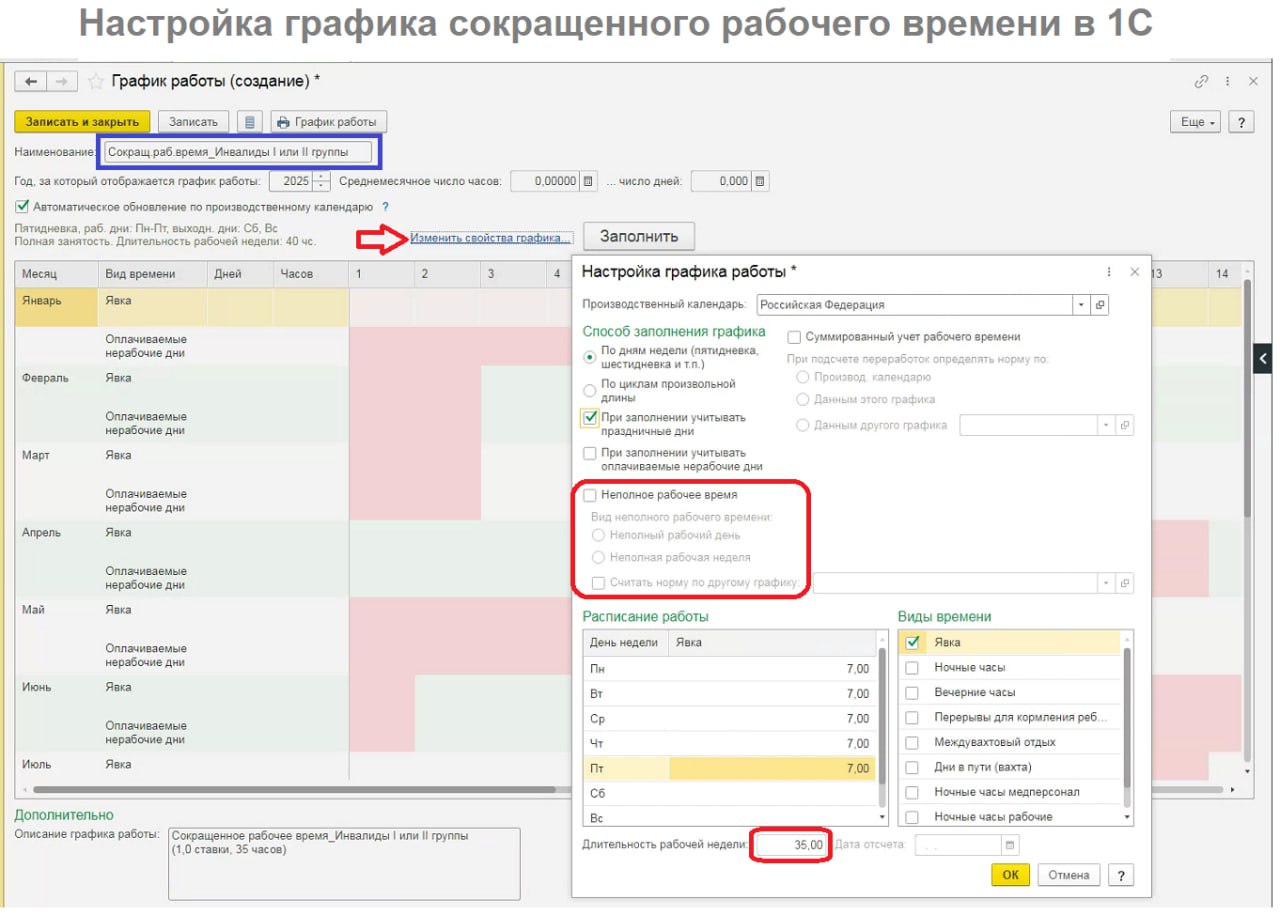Image resolution: width=1280 pixels, height=915 pixels.
Task: Check Вечерние часы time type
Action: pos(912,692)
